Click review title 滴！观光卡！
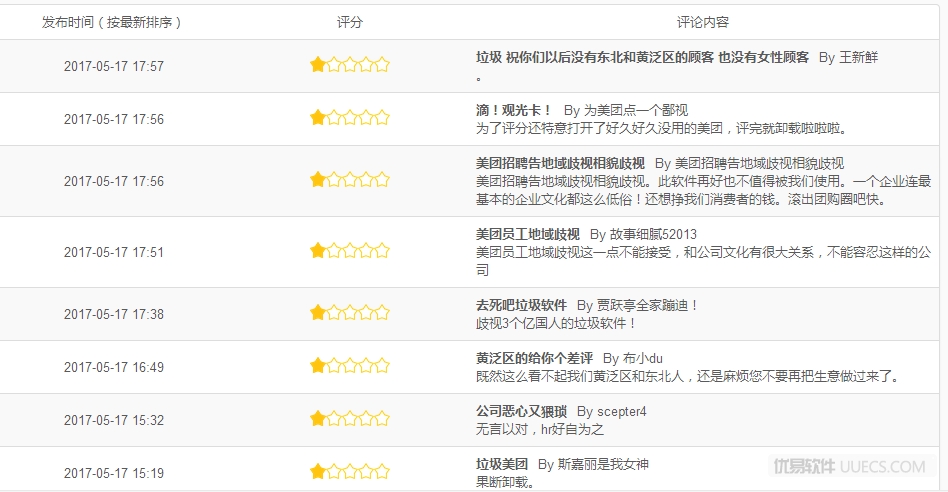 click(x=515, y=111)
